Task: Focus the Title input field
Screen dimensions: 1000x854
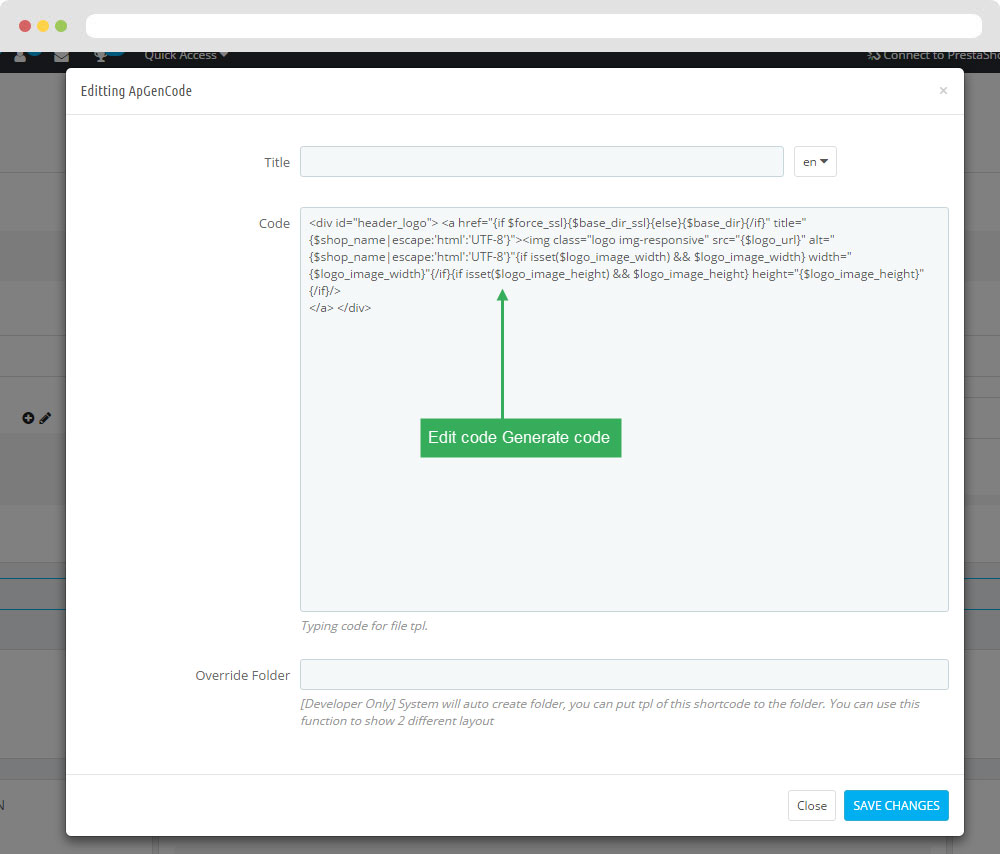Action: [x=541, y=162]
